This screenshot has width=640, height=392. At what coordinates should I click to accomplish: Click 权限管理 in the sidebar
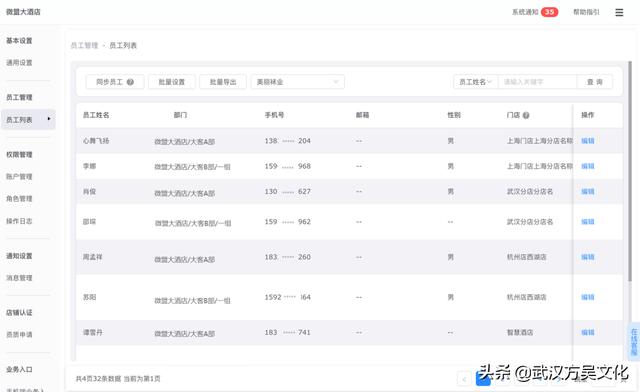tap(19, 154)
